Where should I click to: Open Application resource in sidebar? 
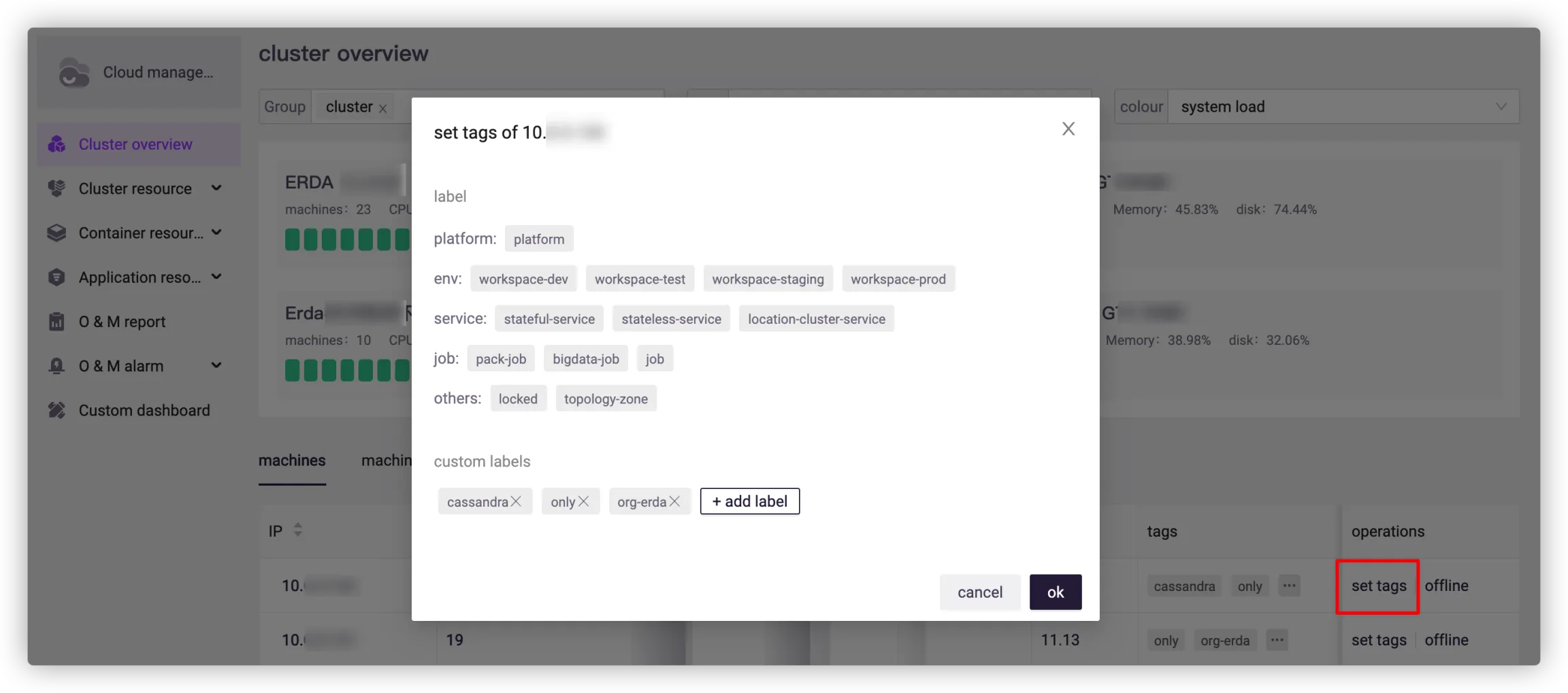pyautogui.click(x=140, y=277)
